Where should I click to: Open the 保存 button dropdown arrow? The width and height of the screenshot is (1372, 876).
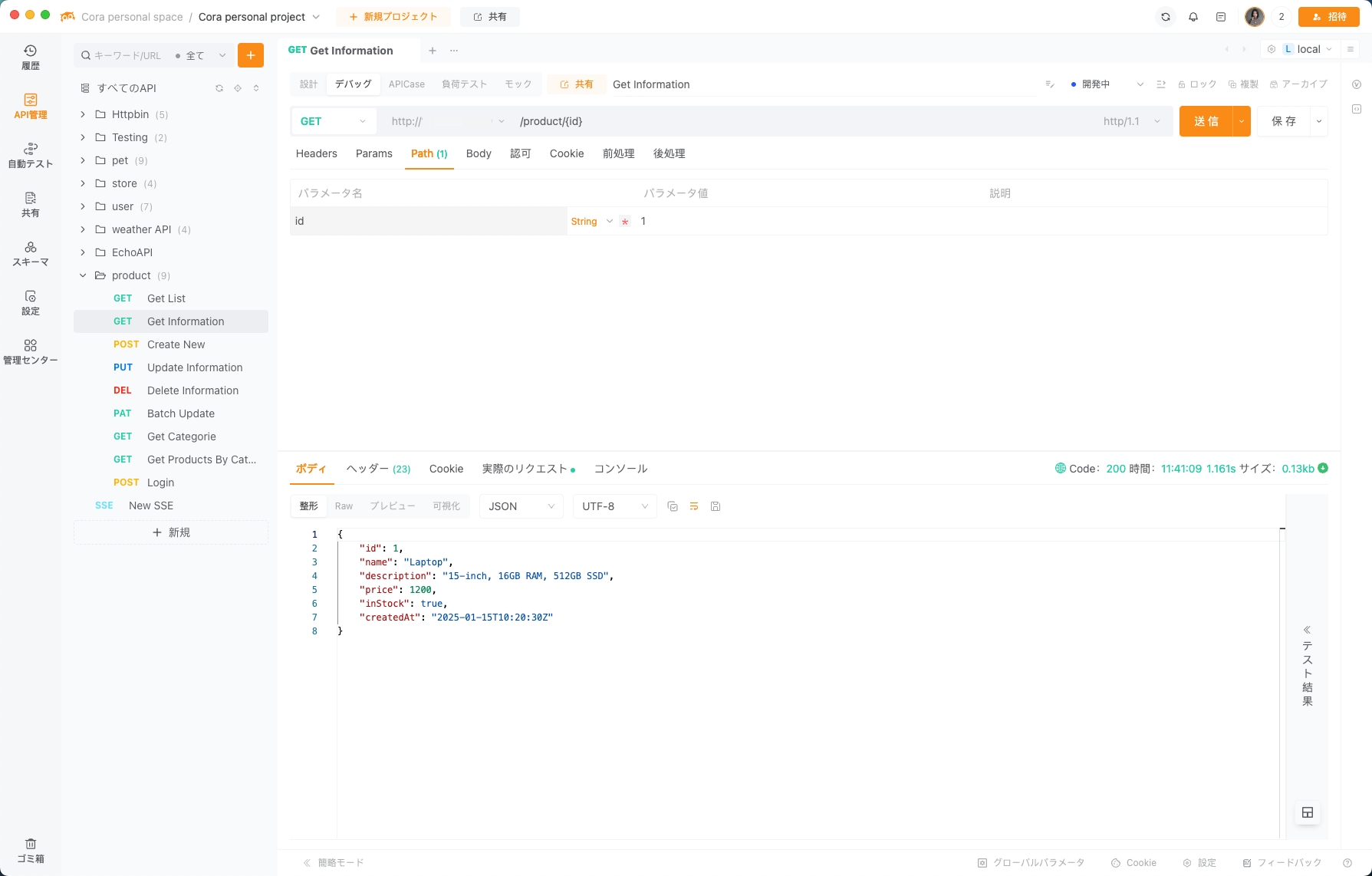pos(1319,121)
